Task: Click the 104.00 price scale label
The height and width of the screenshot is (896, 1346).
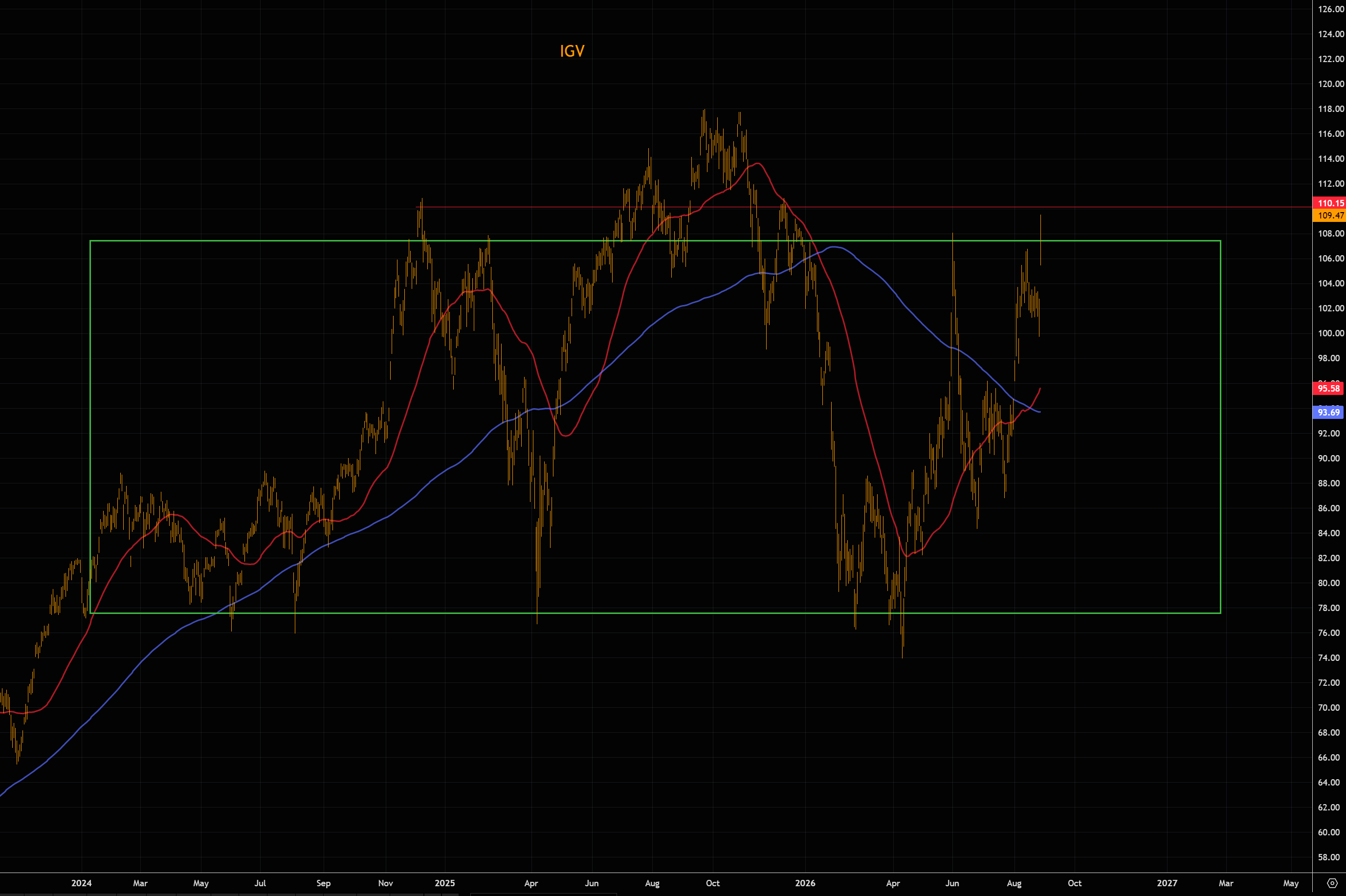Action: (x=1330, y=284)
